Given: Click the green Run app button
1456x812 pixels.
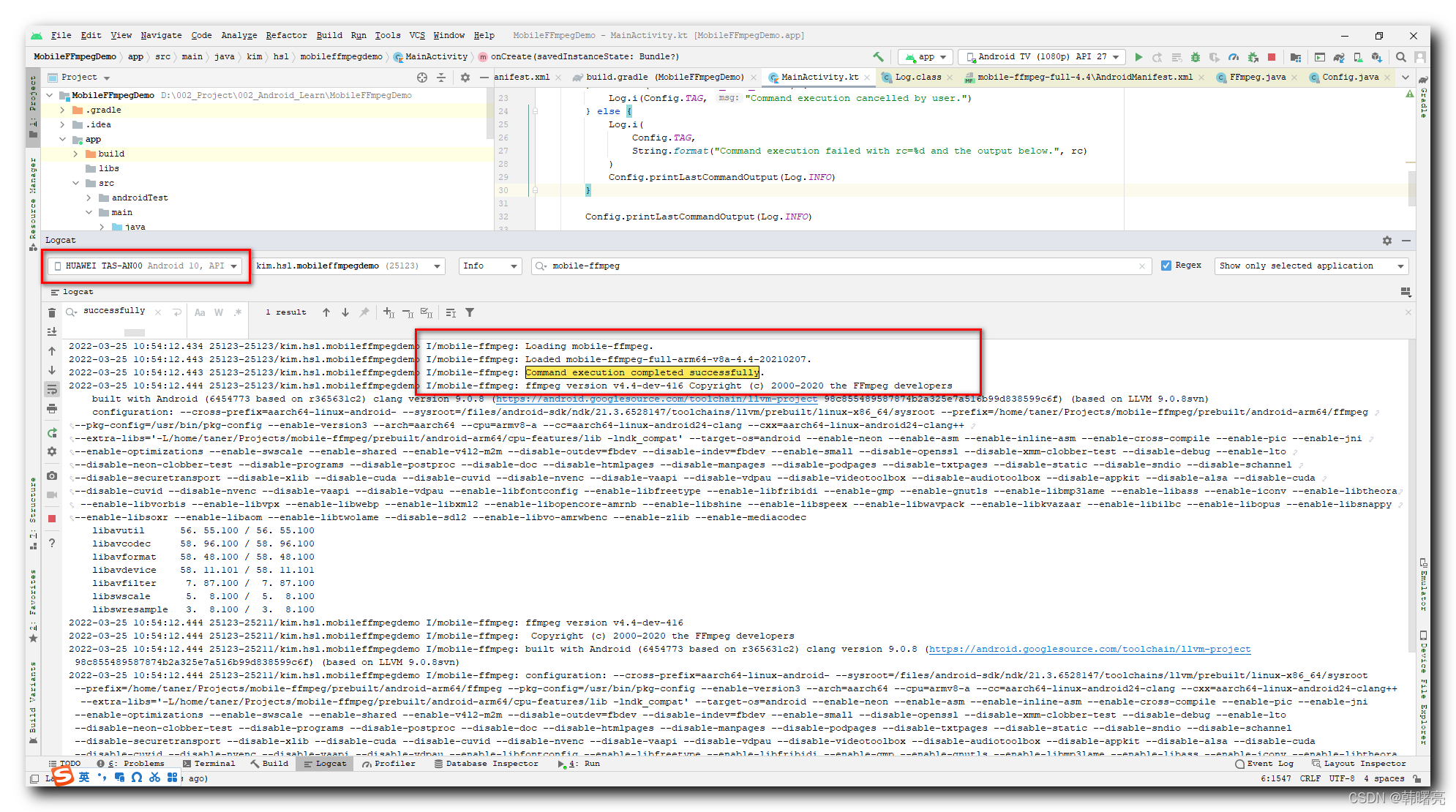Looking at the screenshot, I should click(1138, 57).
